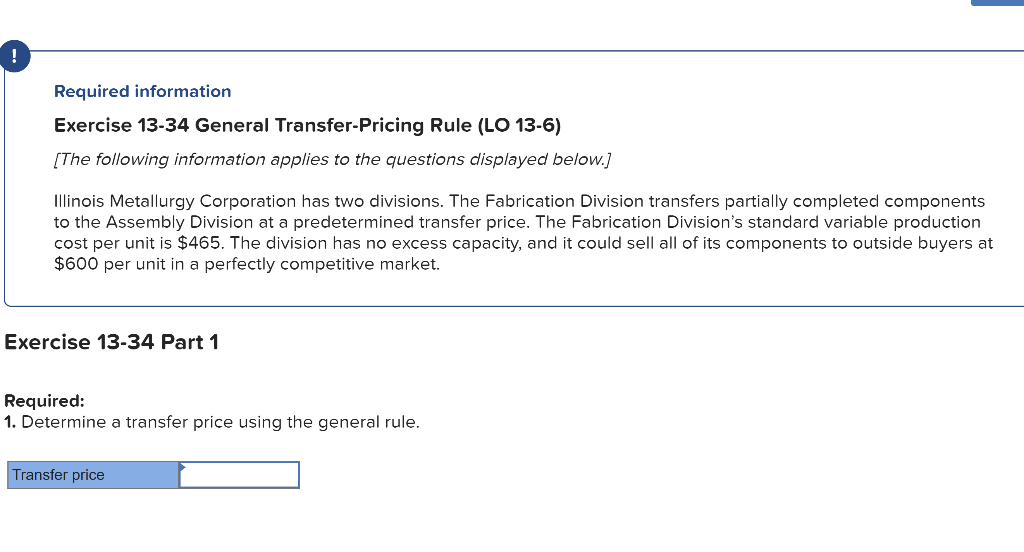Screen dimensions: 1024x552
Task: Click the (LO 13-6) learning objective text
Action: pyautogui.click(x=519, y=125)
